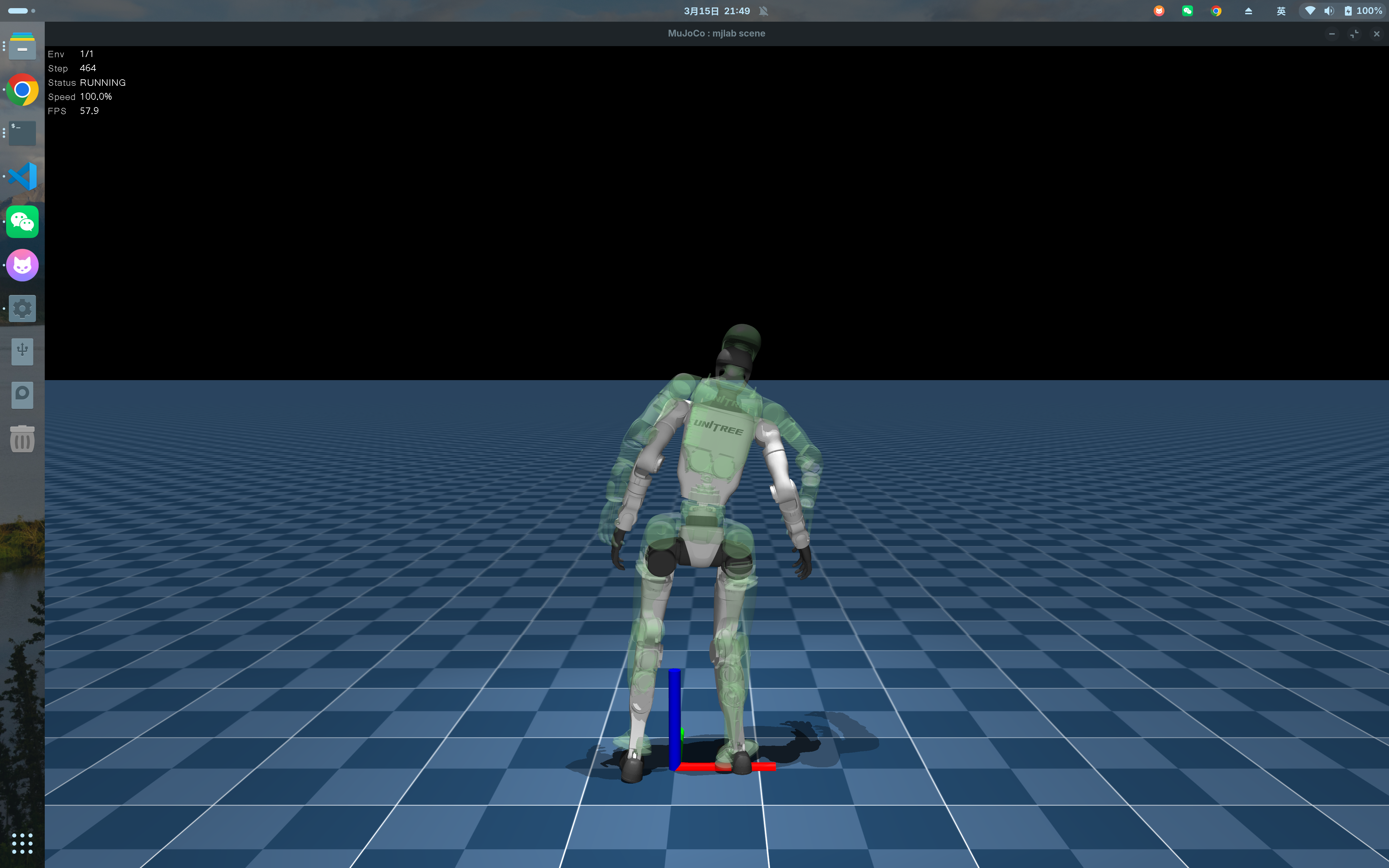Viewport: 1389px width, 868px height.
Task: Click the USB drive dock icon
Action: (x=22, y=351)
